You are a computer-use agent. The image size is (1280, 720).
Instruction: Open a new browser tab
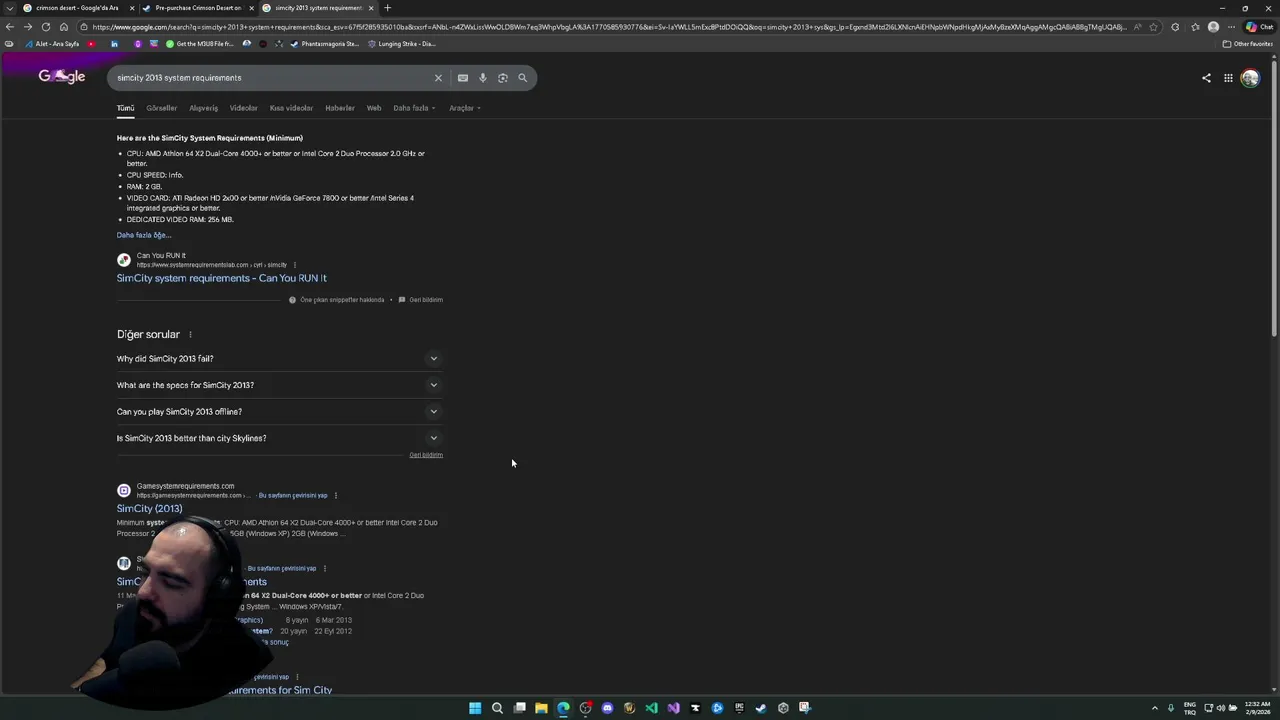pos(388,8)
